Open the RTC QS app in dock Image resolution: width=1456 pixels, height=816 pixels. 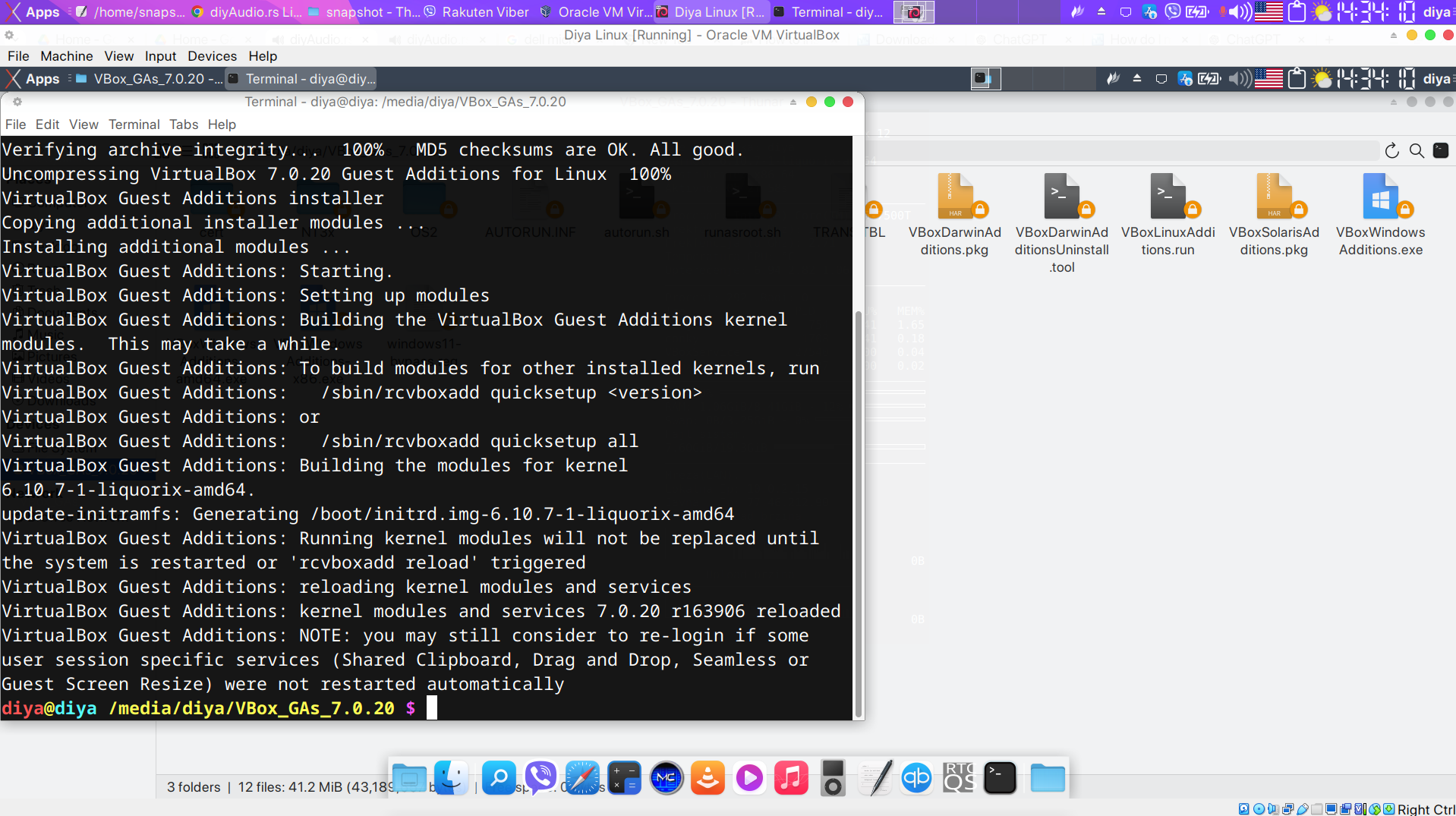tap(958, 778)
